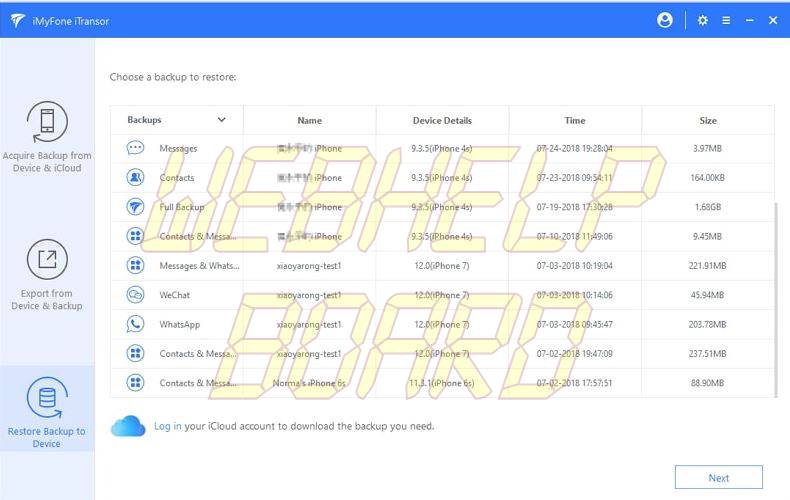Click xiaoyarong-test1 name in WhatsApp row
This screenshot has width=790, height=500.
pos(309,325)
